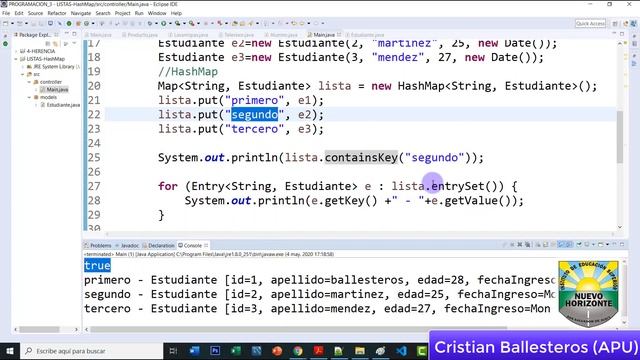Open the Run configurations dropdown arrow
Viewport: 640px width, 360px height.
tap(170, 23)
